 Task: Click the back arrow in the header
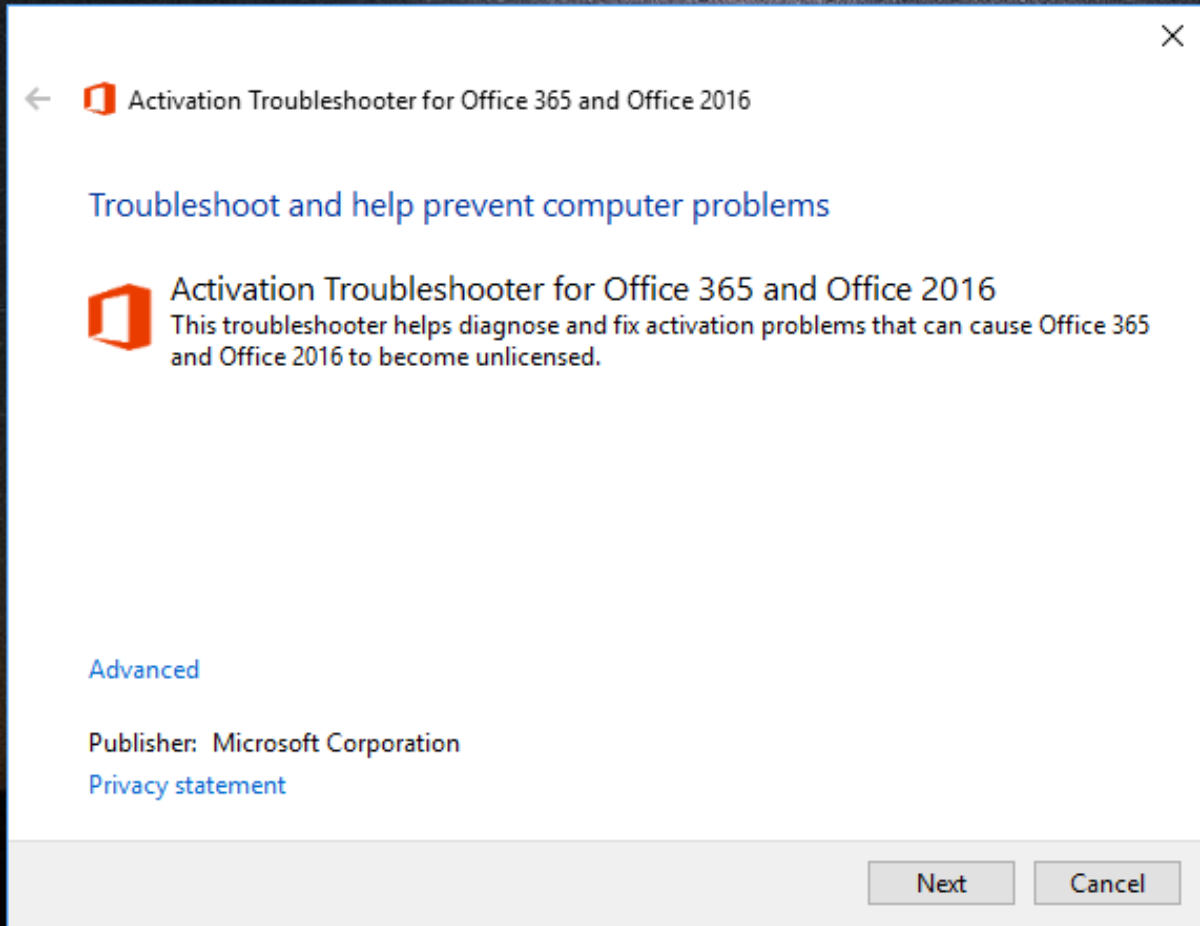click(38, 99)
